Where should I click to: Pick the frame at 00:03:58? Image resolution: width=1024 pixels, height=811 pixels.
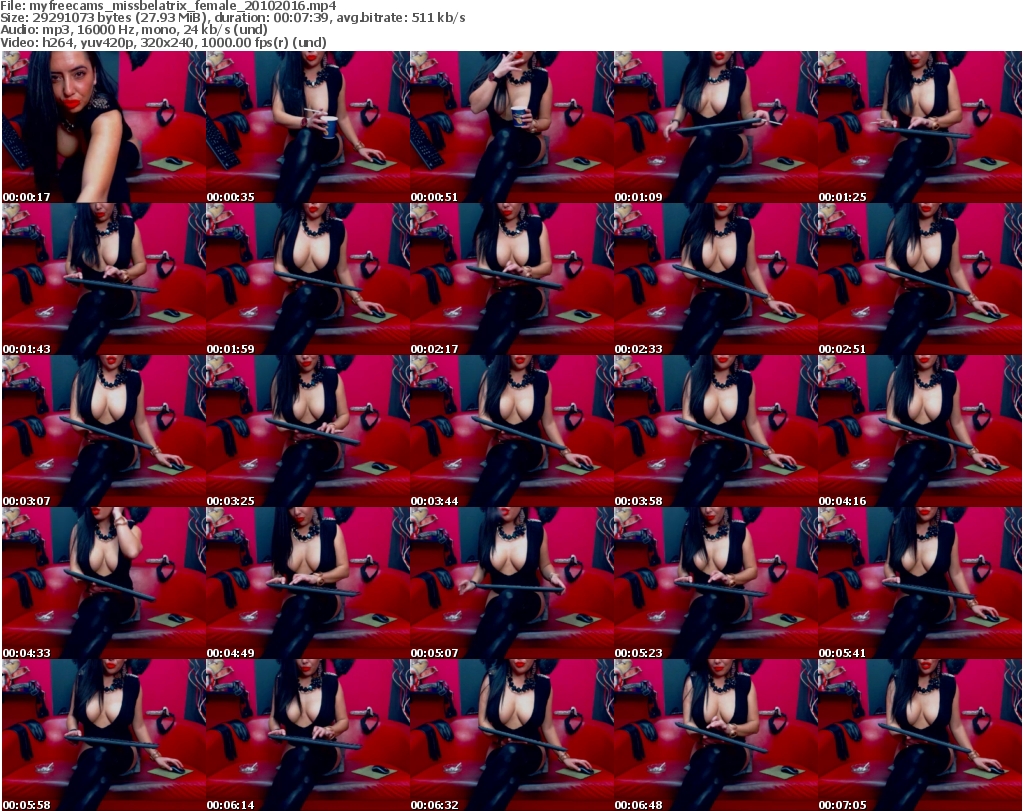pyautogui.click(x=716, y=432)
